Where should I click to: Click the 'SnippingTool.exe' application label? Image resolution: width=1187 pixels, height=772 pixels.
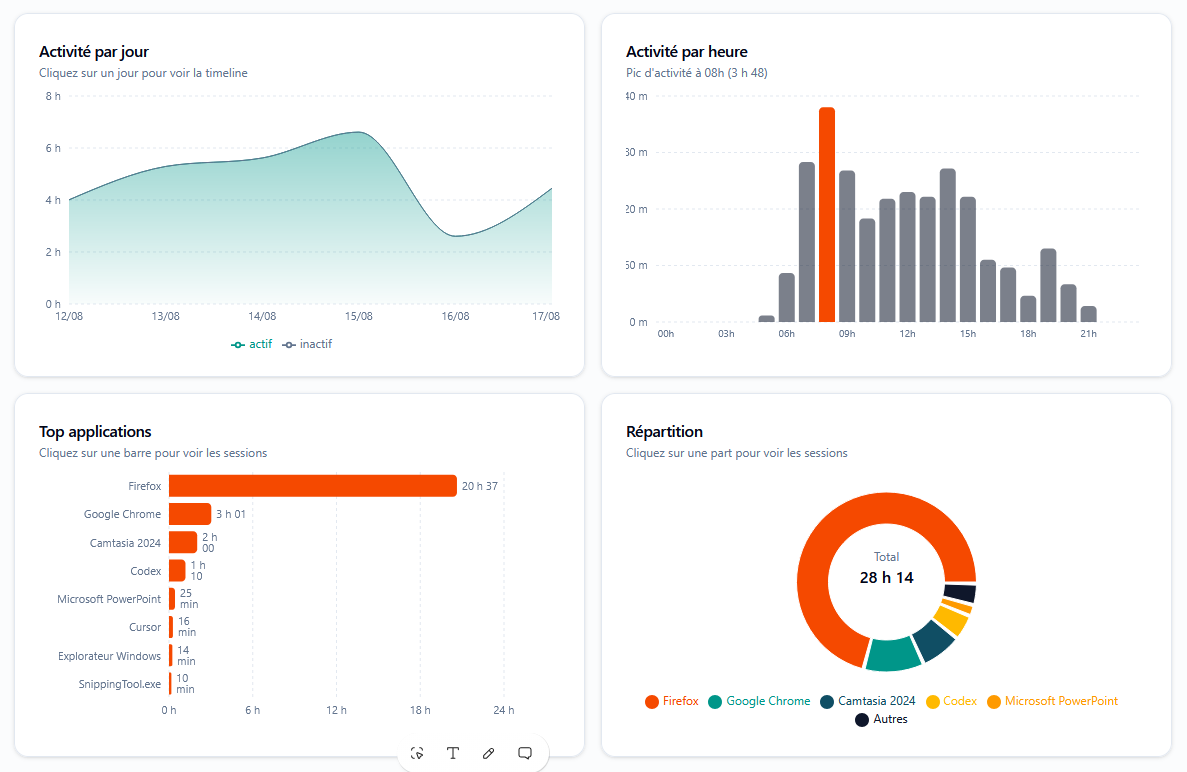tap(120, 684)
